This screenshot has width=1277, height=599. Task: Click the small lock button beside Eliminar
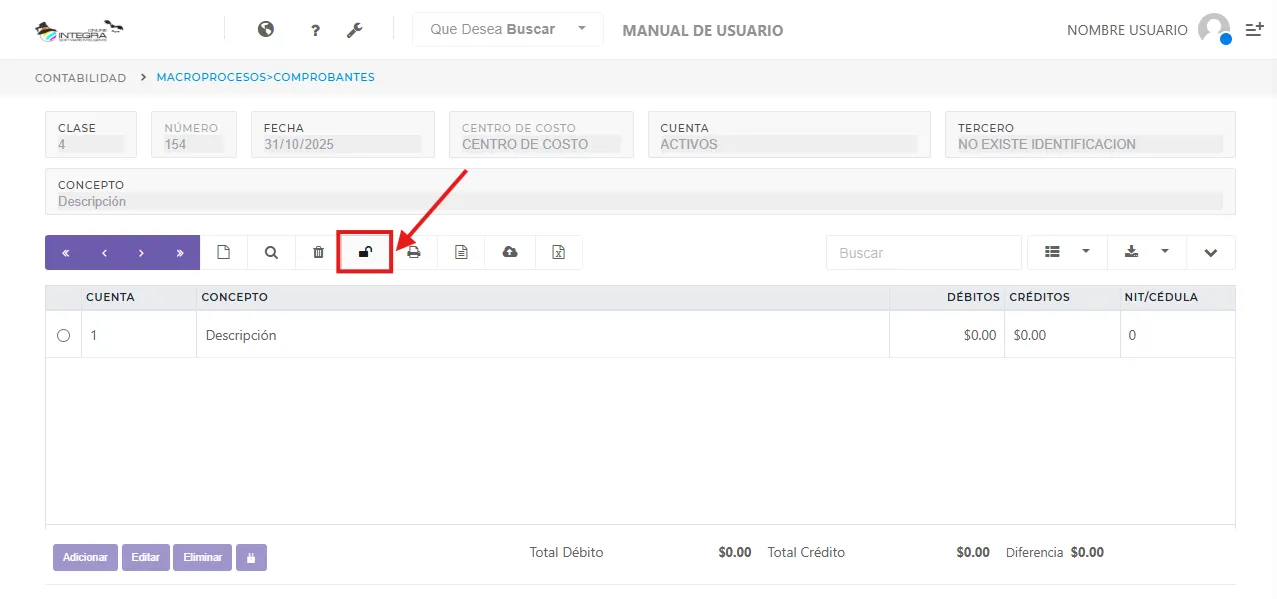(250, 557)
